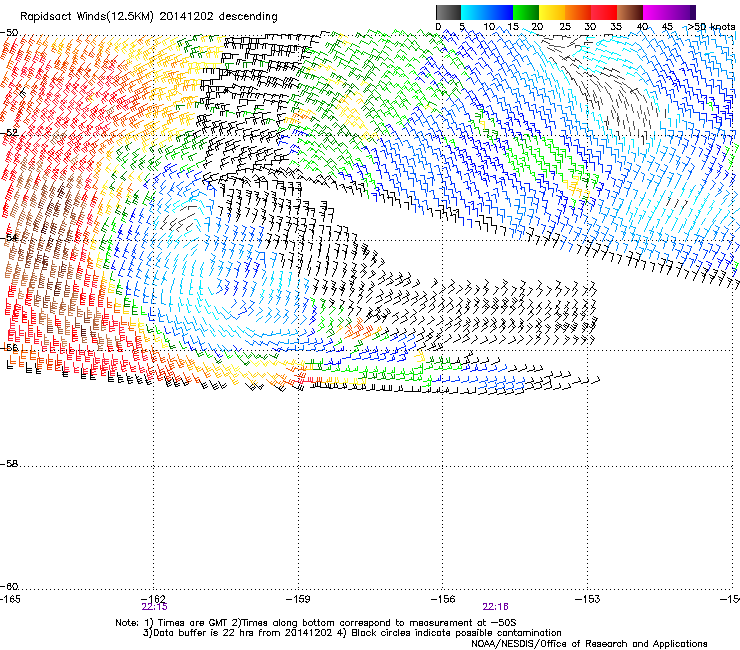The image size is (740, 650).
Task: Click the '40' label under the color bar
Action: tap(642, 27)
